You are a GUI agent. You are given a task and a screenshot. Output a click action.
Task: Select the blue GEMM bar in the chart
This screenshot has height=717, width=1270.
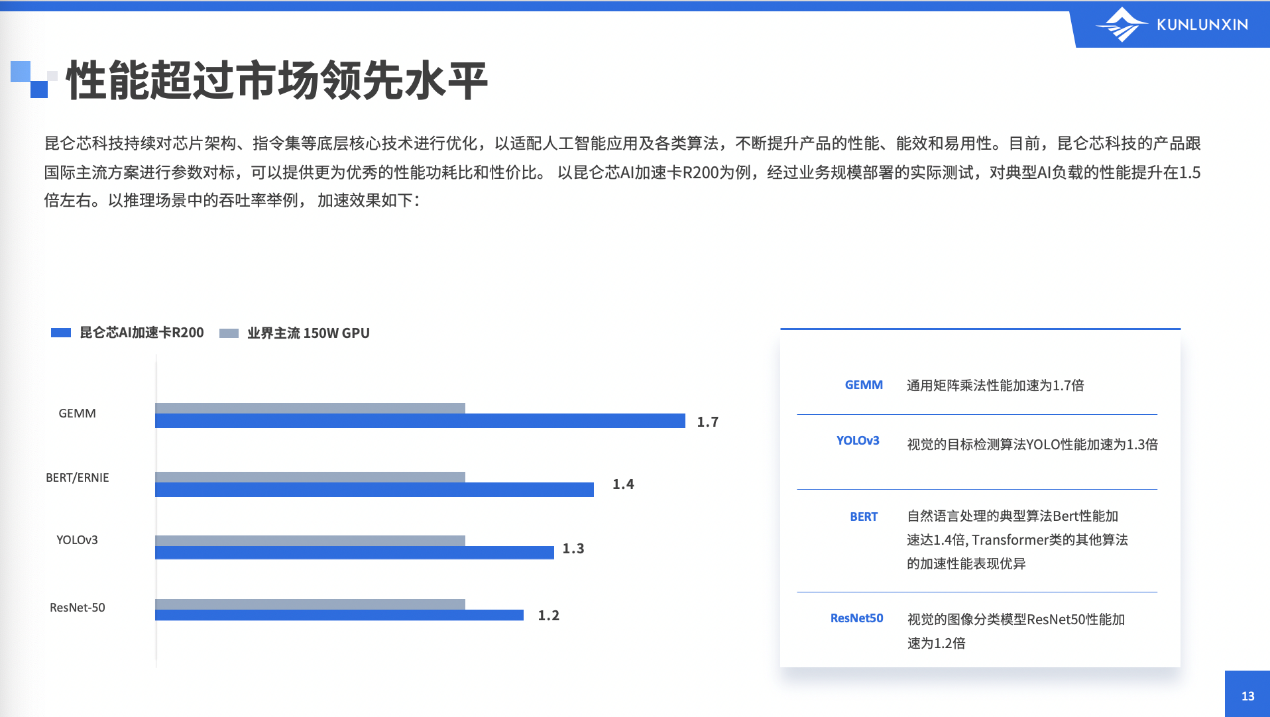419,422
